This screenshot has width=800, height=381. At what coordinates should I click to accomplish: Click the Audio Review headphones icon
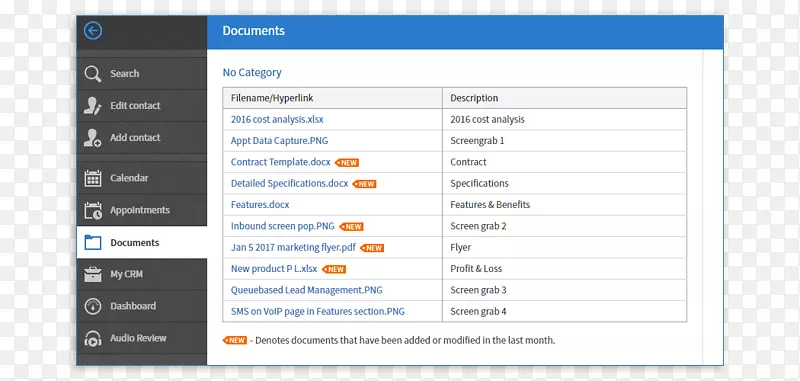click(93, 338)
